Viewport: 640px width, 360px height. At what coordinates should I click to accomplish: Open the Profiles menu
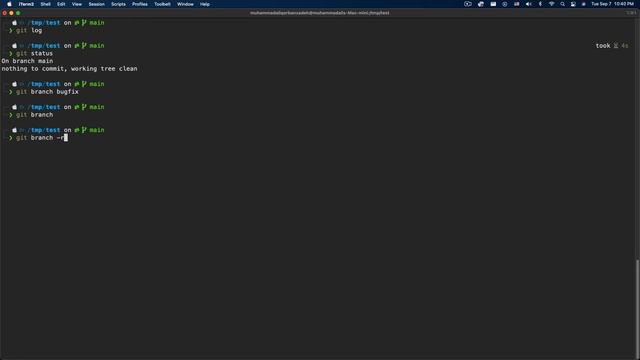[140, 4]
